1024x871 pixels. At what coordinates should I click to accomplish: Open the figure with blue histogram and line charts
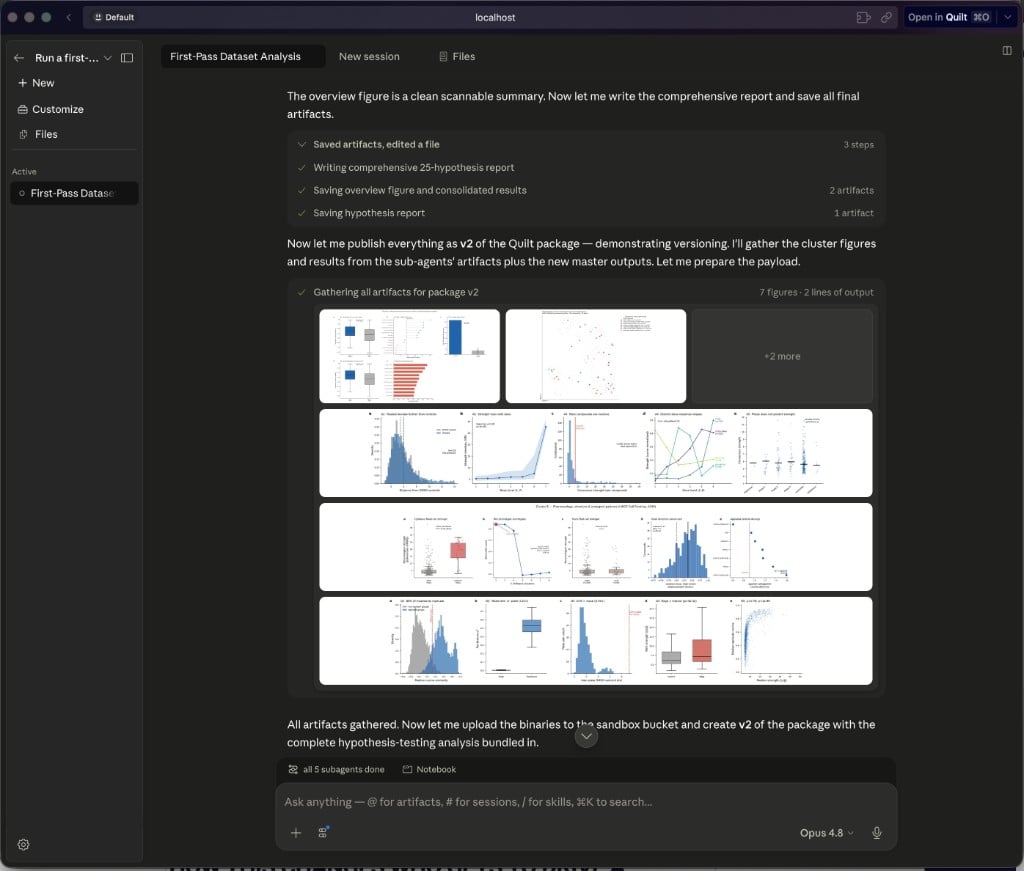(596, 452)
